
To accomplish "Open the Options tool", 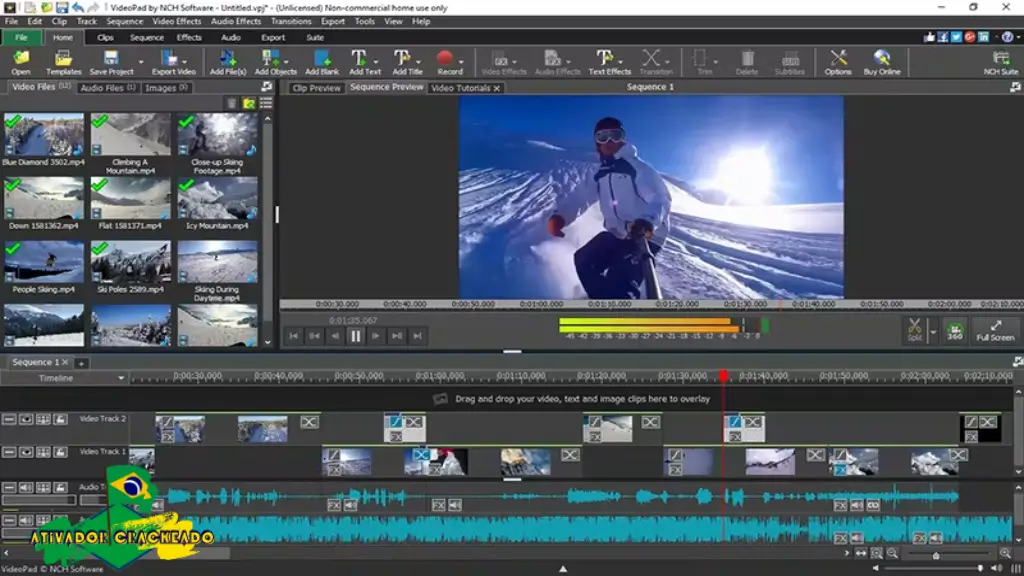I will [x=838, y=63].
